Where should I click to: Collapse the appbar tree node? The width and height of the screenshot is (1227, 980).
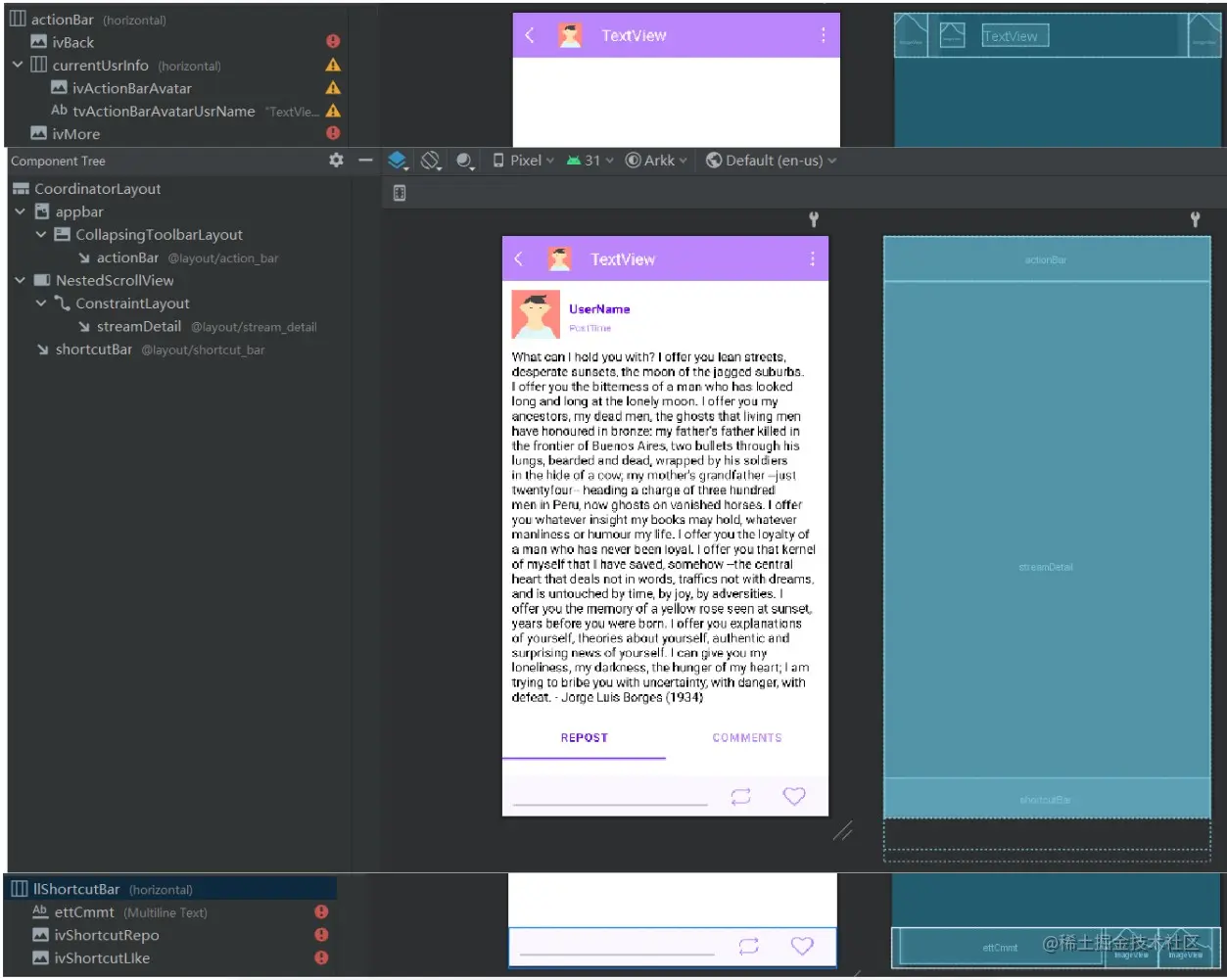pyautogui.click(x=21, y=211)
